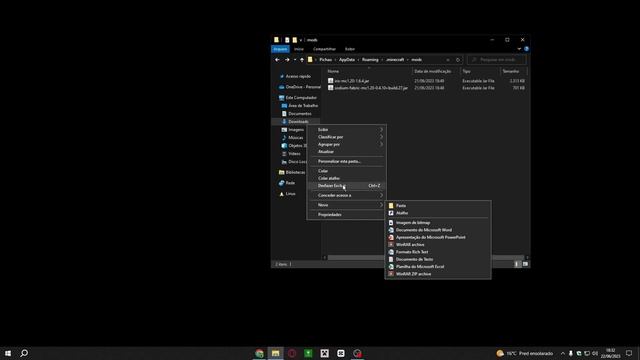Image resolution: width=640 pixels, height=360 pixels.
Task: Open Explorer help question mark icon
Action: coord(527,49)
